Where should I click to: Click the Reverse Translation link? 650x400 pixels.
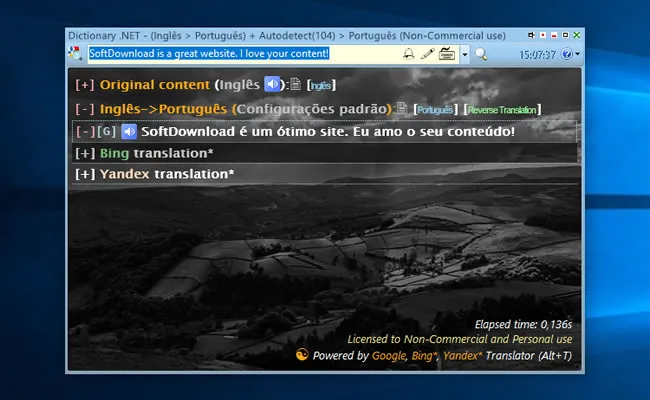click(x=502, y=109)
